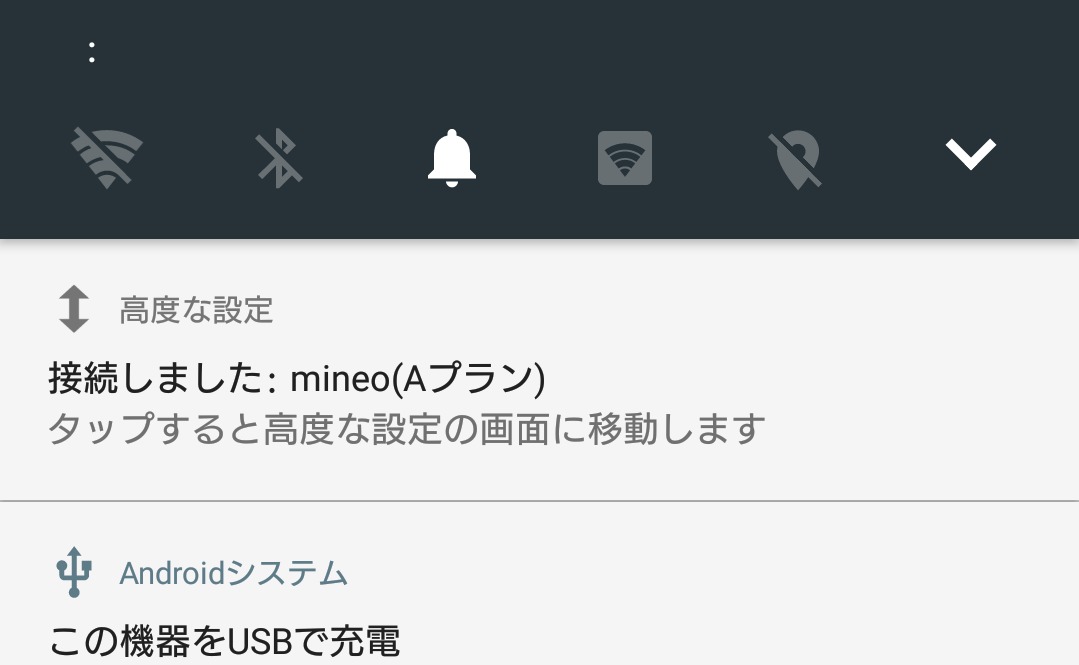Tap the up-down arrow data icon
The image size is (1079, 665).
pyautogui.click(x=74, y=309)
